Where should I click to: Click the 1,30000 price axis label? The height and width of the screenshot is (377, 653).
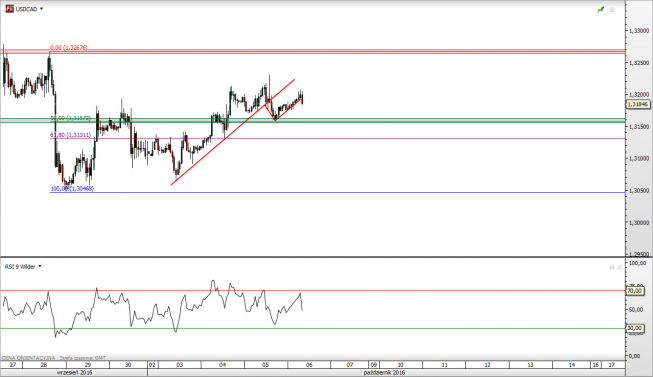(x=639, y=223)
